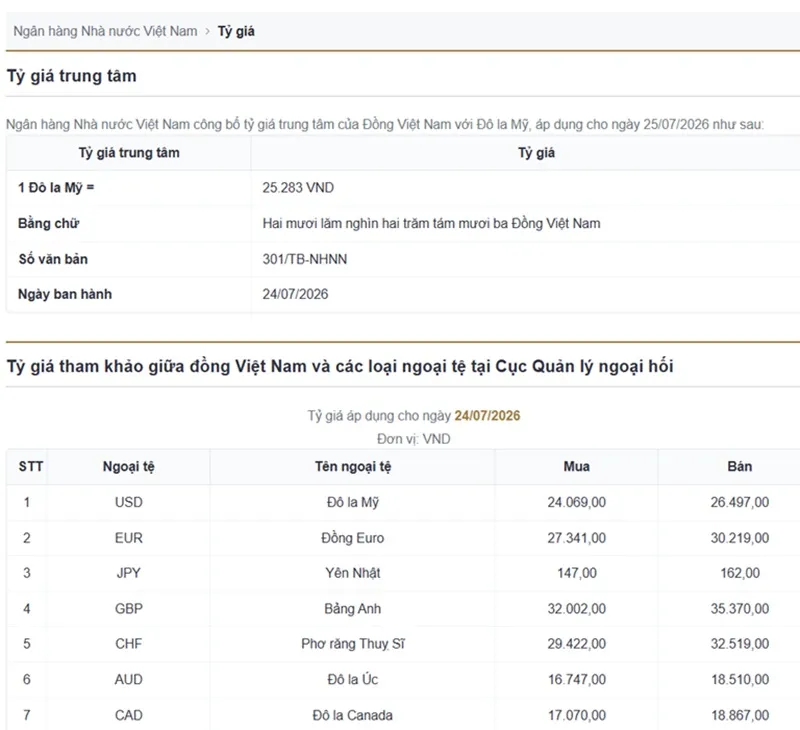800x730 pixels.
Task: Click the CAD currency code cell
Action: [x=129, y=715]
